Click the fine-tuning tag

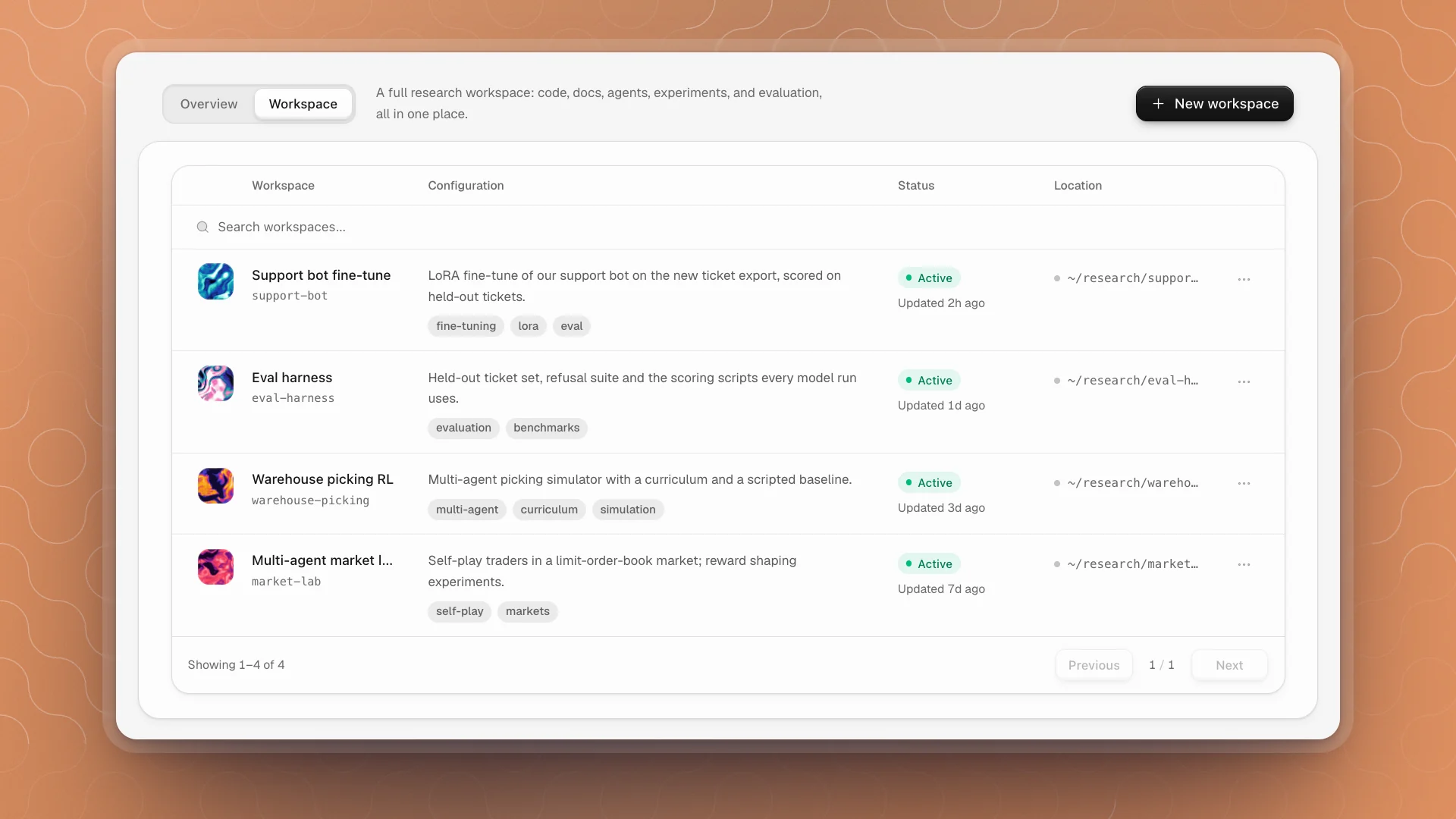(466, 326)
